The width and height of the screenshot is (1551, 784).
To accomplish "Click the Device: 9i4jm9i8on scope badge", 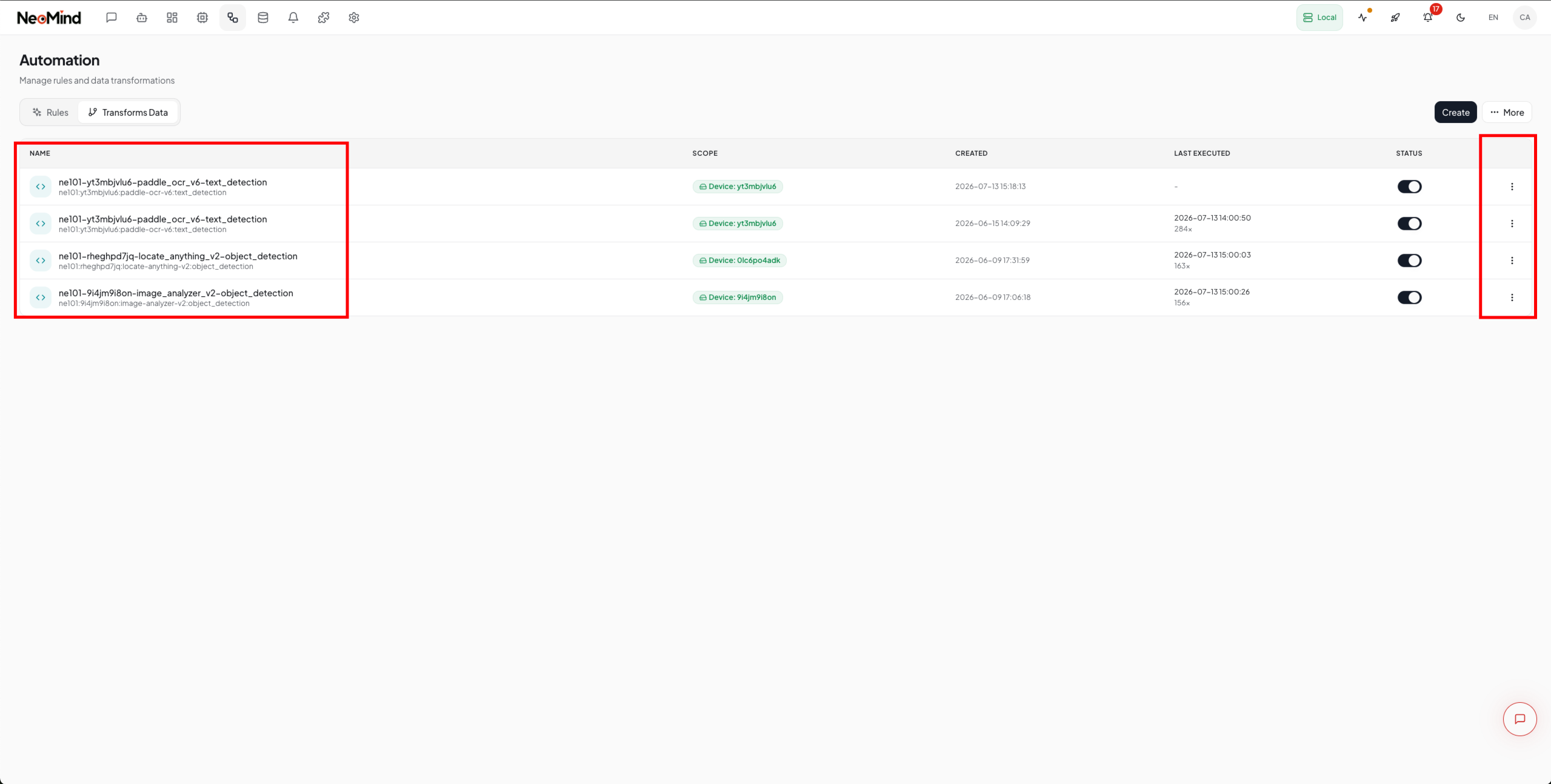I will 738,297.
